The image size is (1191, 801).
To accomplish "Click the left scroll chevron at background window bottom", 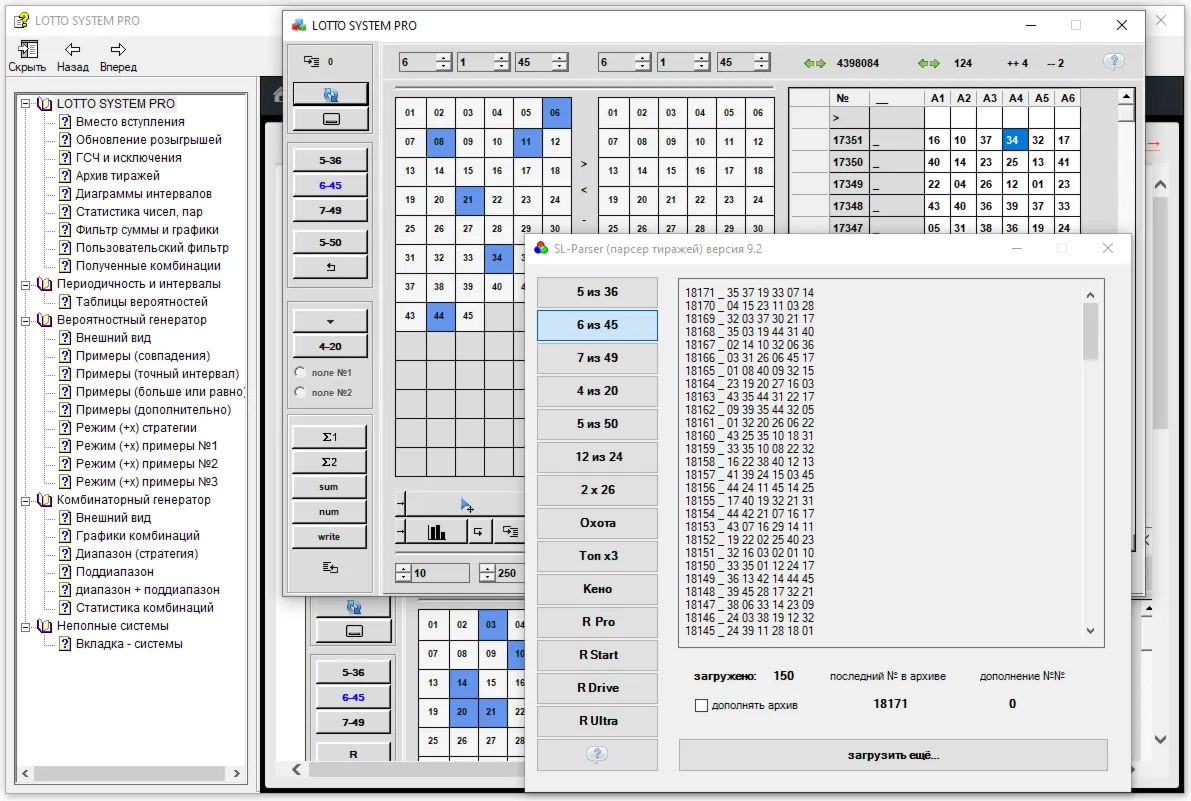I will pos(297,769).
